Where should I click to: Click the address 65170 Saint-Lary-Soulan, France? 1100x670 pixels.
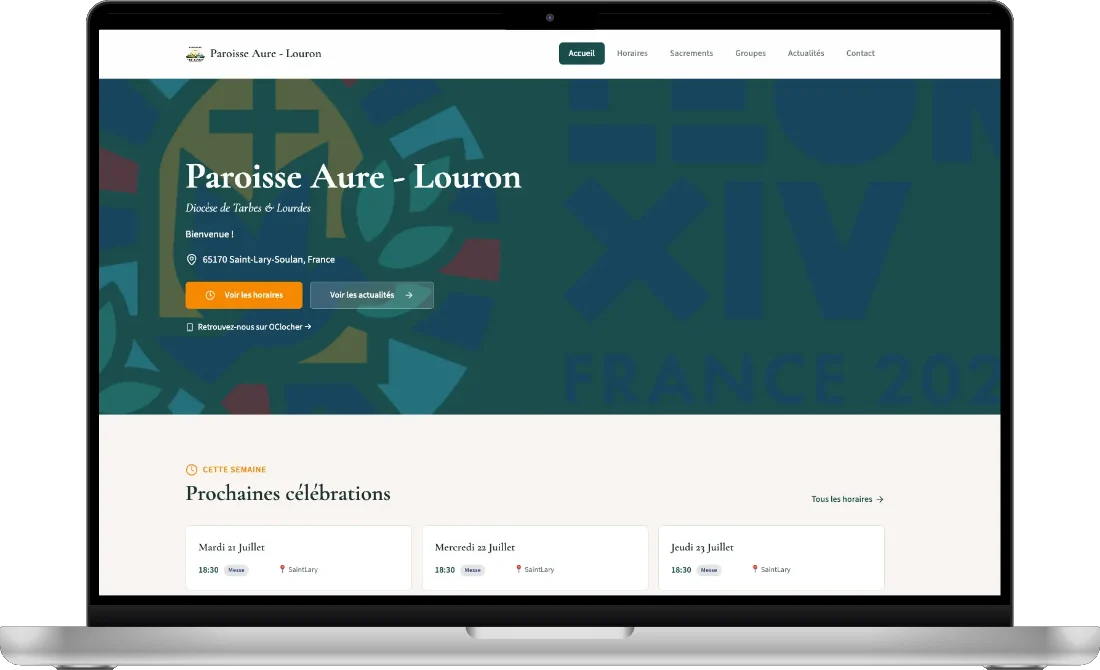point(269,260)
